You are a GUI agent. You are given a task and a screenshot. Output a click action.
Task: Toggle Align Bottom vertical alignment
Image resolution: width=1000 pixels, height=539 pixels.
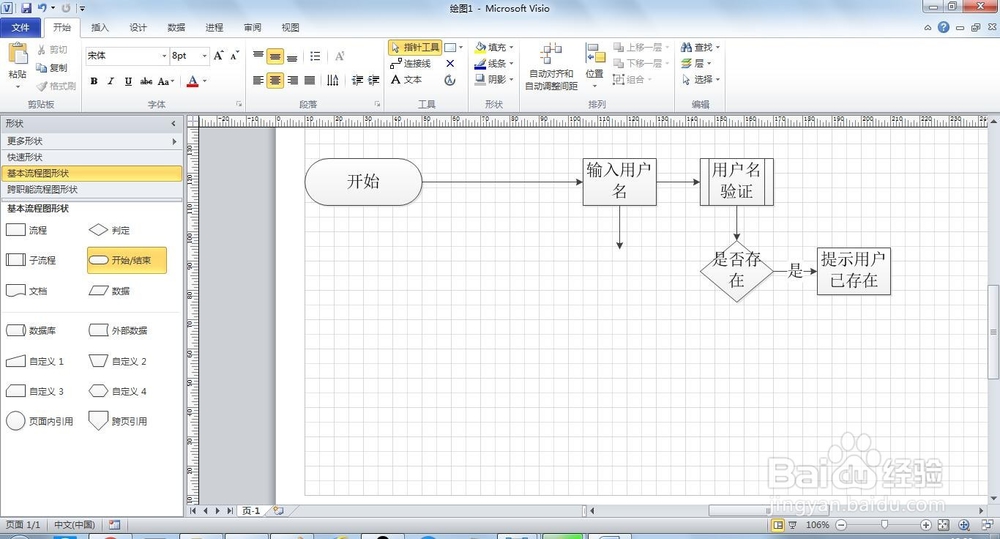pyautogui.click(x=292, y=56)
